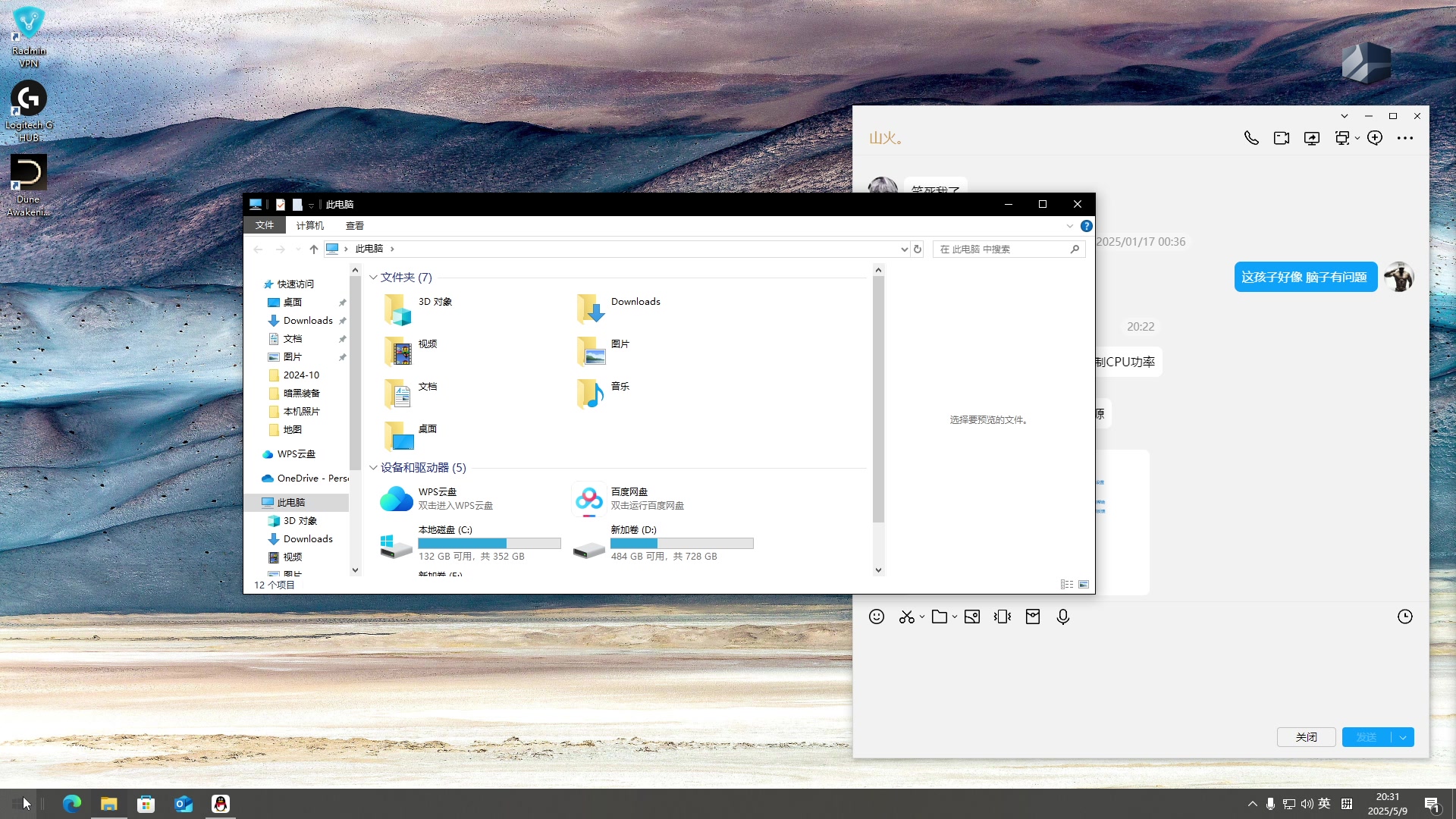
Task: Switch Explorer to the details view icon
Action: 1067,585
